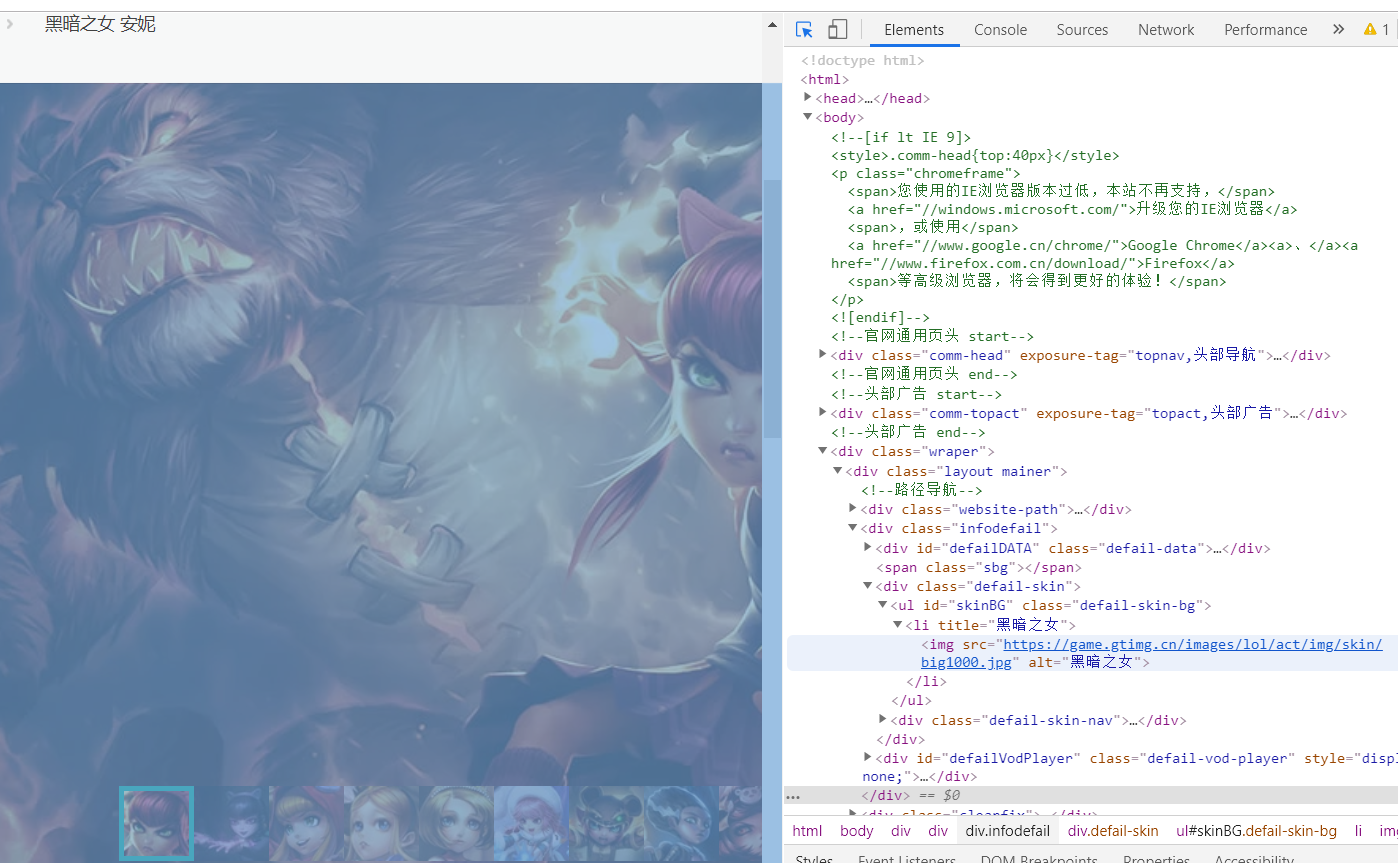Click the ellipsis beside the $0 line
Viewport: 1398px width, 863px height.
pyautogui.click(x=793, y=796)
